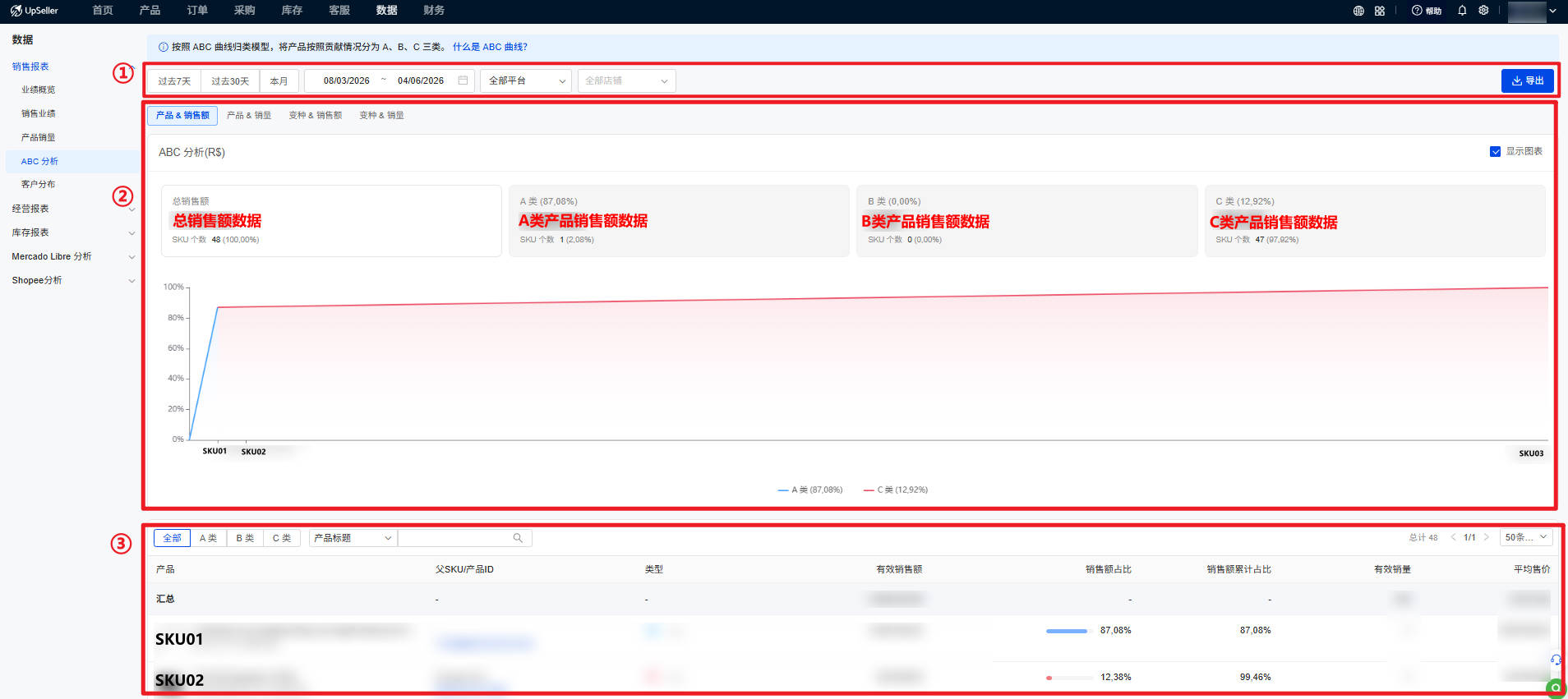The image size is (1568, 699).
Task: Open 产品 in top navigation
Action: [150, 11]
